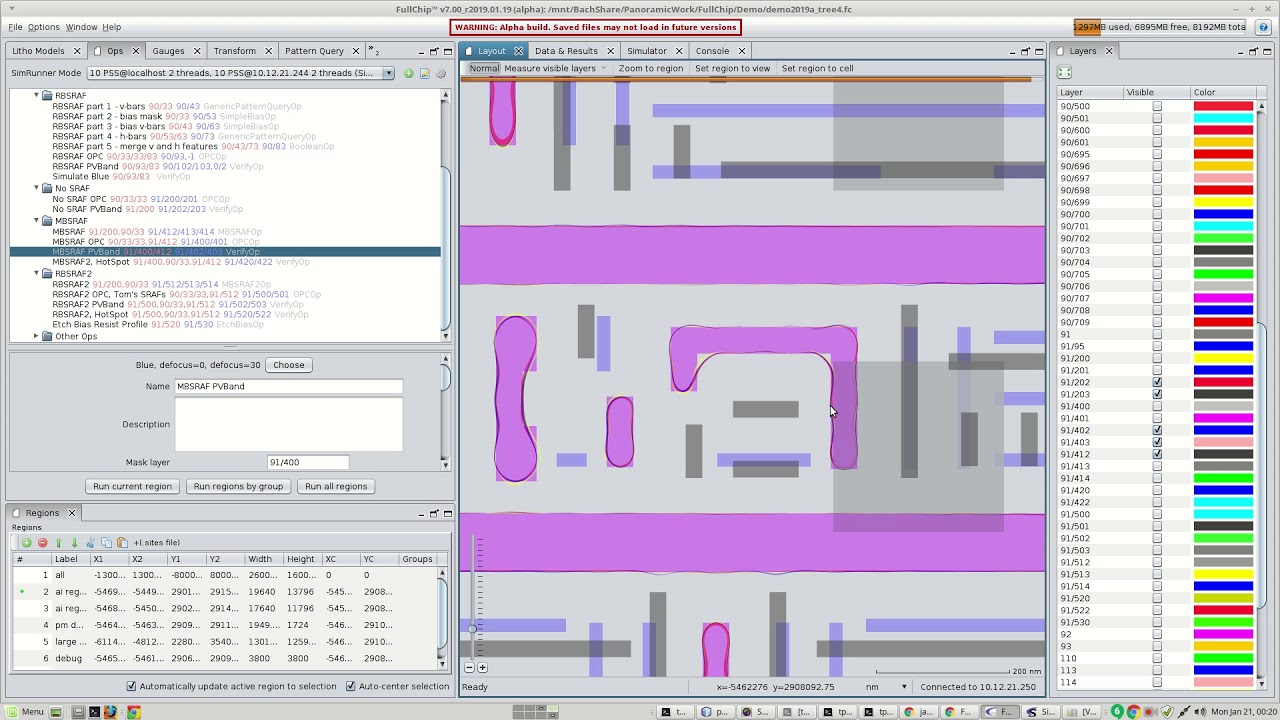Copy the selected region
1280x720 pixels.
click(x=106, y=542)
